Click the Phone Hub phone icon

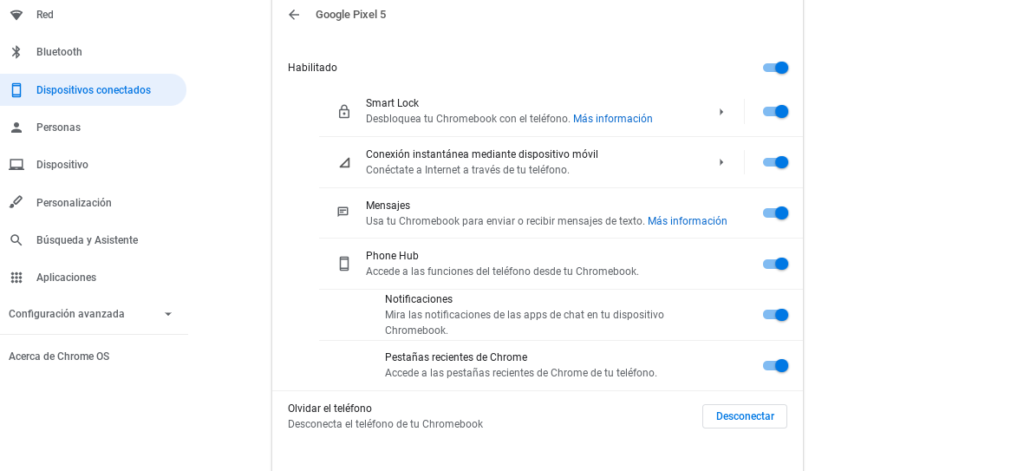point(344,264)
